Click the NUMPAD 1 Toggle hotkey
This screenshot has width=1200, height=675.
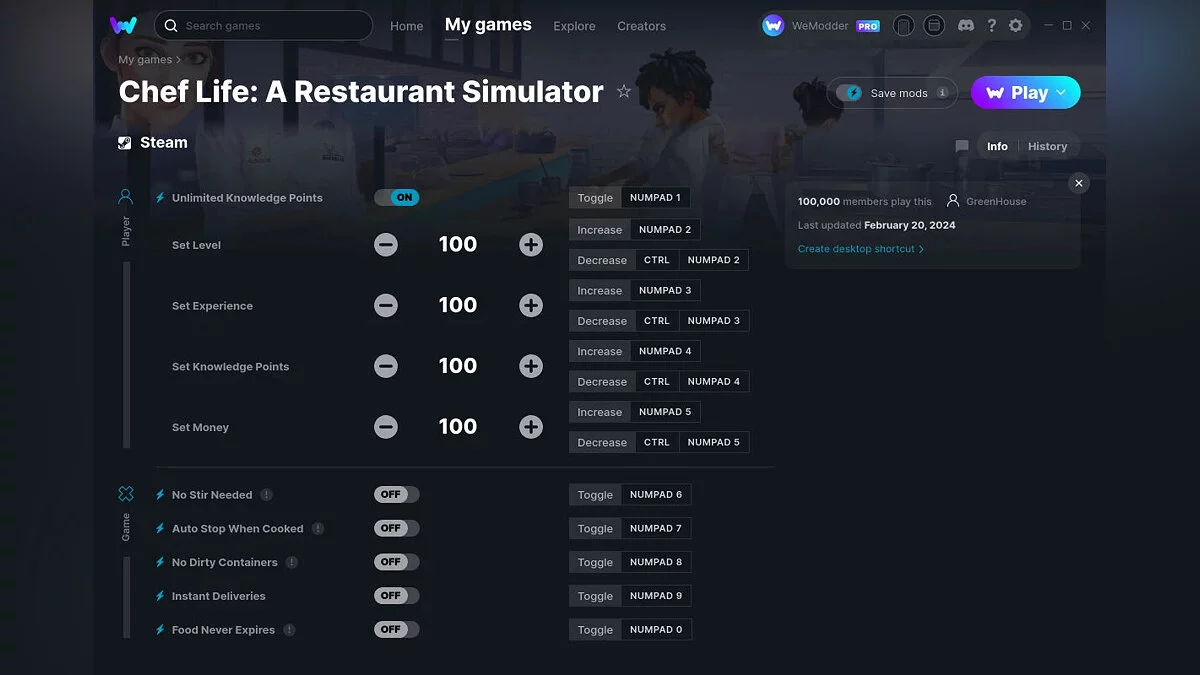point(629,198)
